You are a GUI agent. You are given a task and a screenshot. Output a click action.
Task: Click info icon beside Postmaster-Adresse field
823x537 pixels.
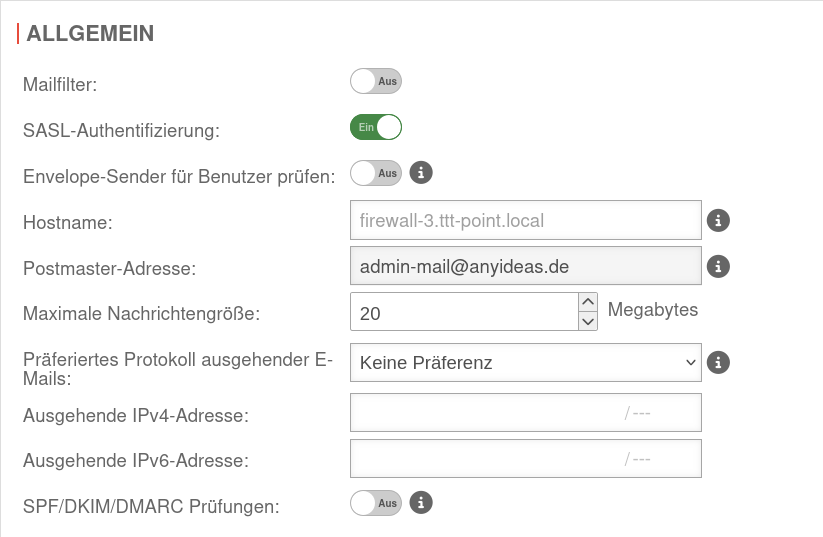coord(718,266)
